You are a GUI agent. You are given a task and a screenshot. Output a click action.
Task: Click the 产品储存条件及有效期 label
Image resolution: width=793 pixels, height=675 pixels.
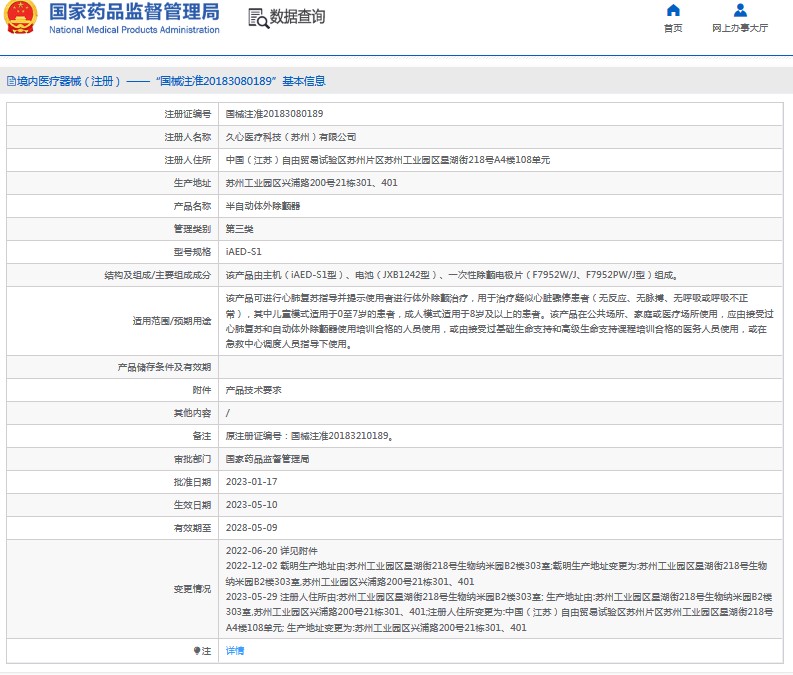point(164,367)
